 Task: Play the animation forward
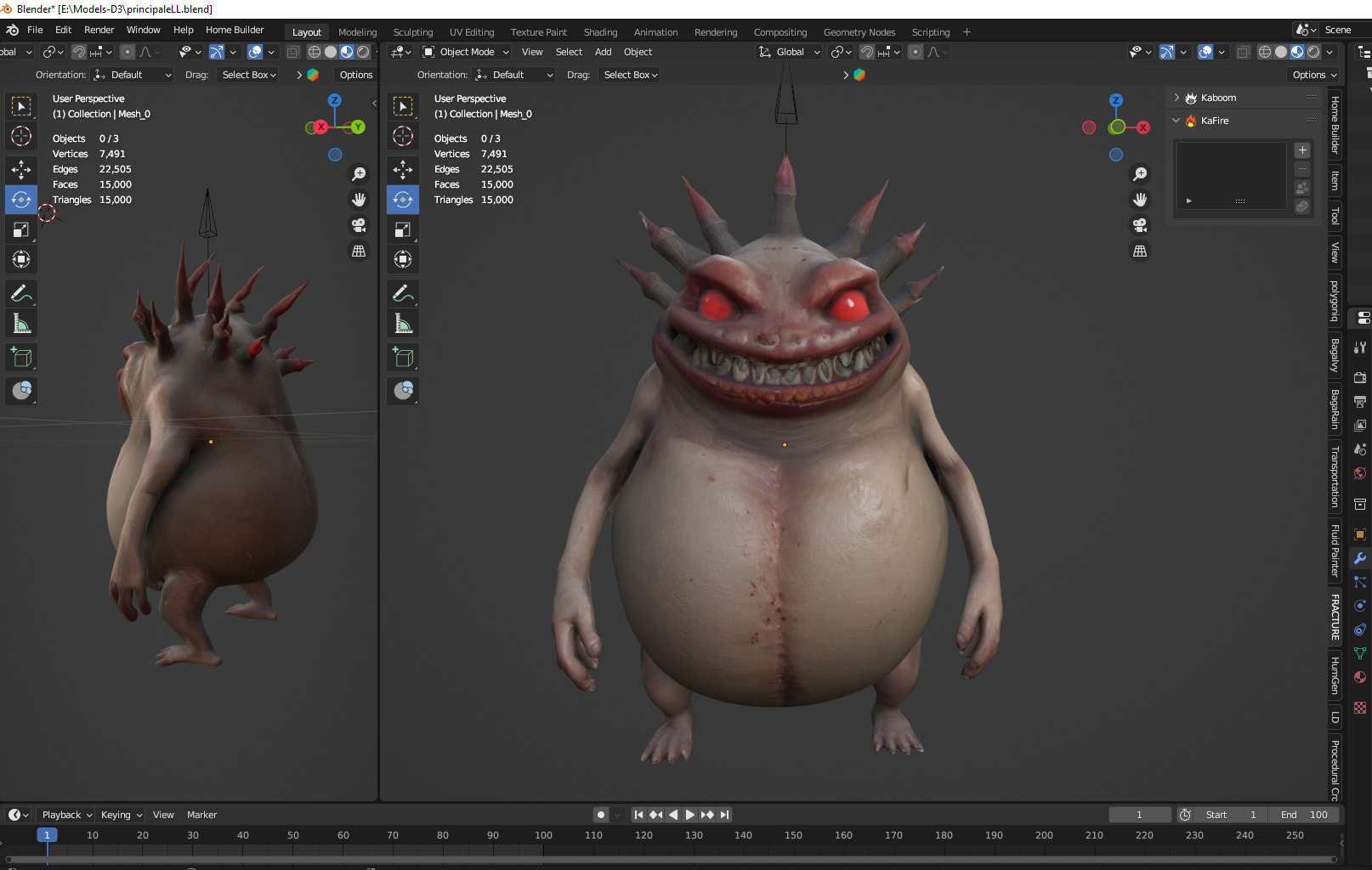point(689,815)
